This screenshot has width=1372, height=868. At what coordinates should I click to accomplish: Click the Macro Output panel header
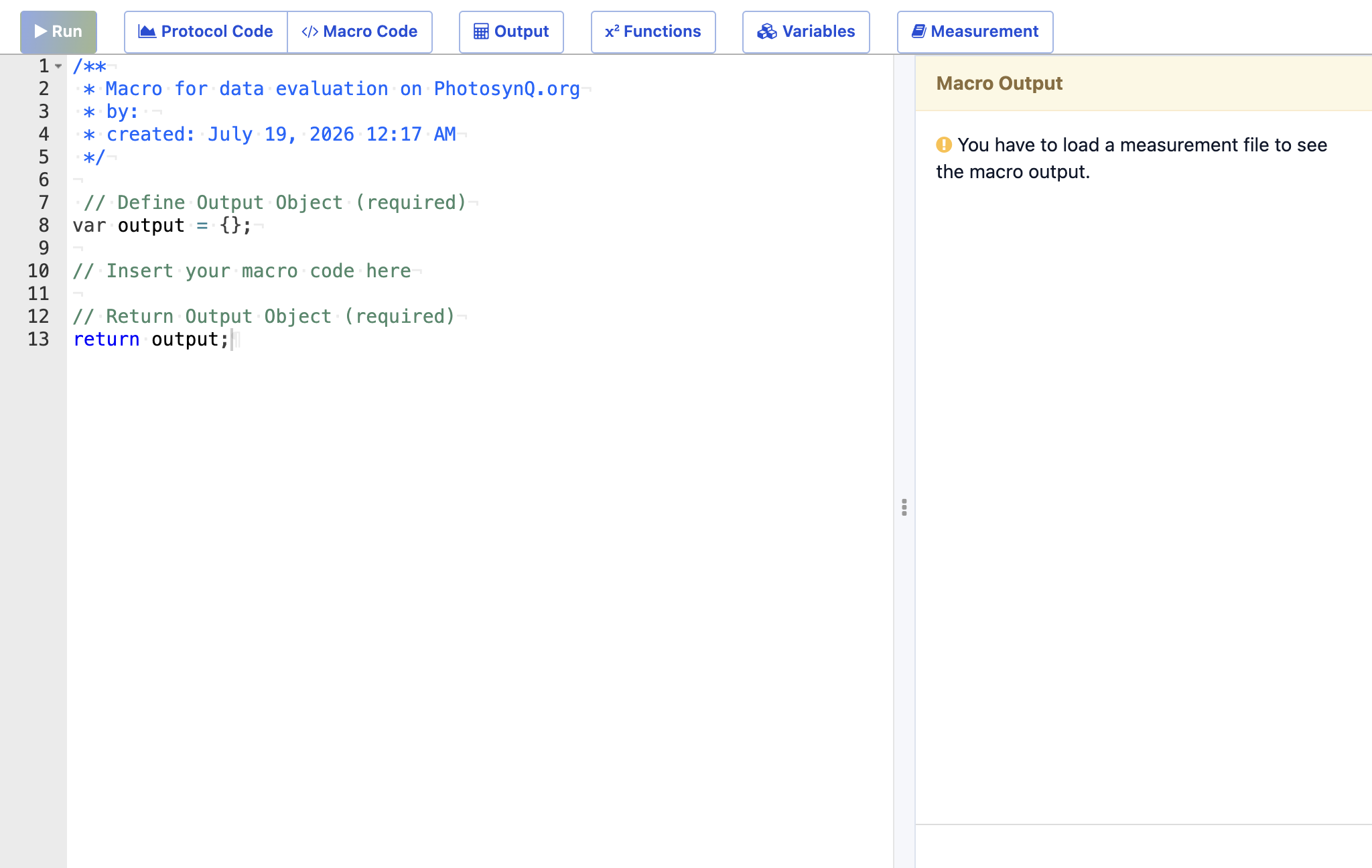tap(1144, 83)
